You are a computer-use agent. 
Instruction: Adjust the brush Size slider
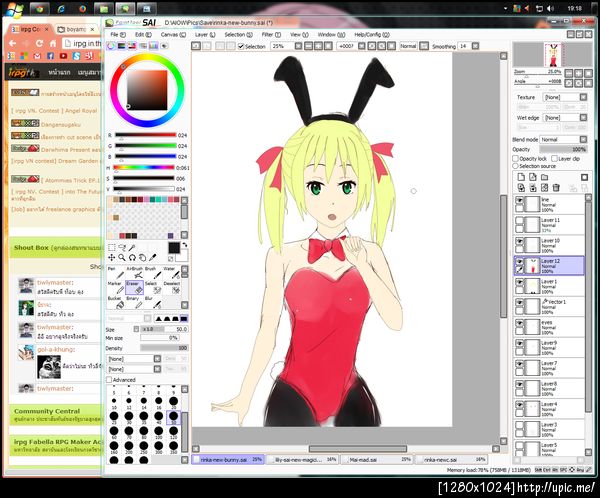[x=165, y=329]
